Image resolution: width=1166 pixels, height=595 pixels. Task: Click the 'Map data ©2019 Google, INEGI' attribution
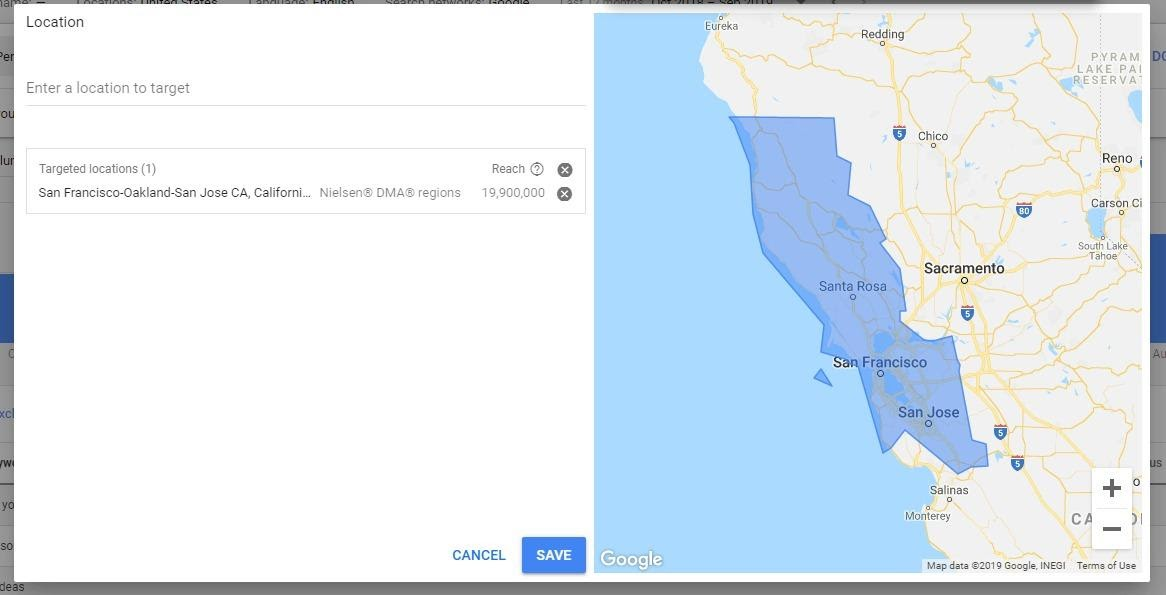(x=996, y=566)
